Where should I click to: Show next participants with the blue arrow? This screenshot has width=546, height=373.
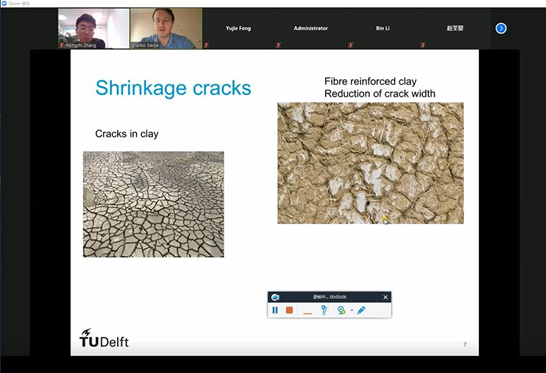point(501,28)
